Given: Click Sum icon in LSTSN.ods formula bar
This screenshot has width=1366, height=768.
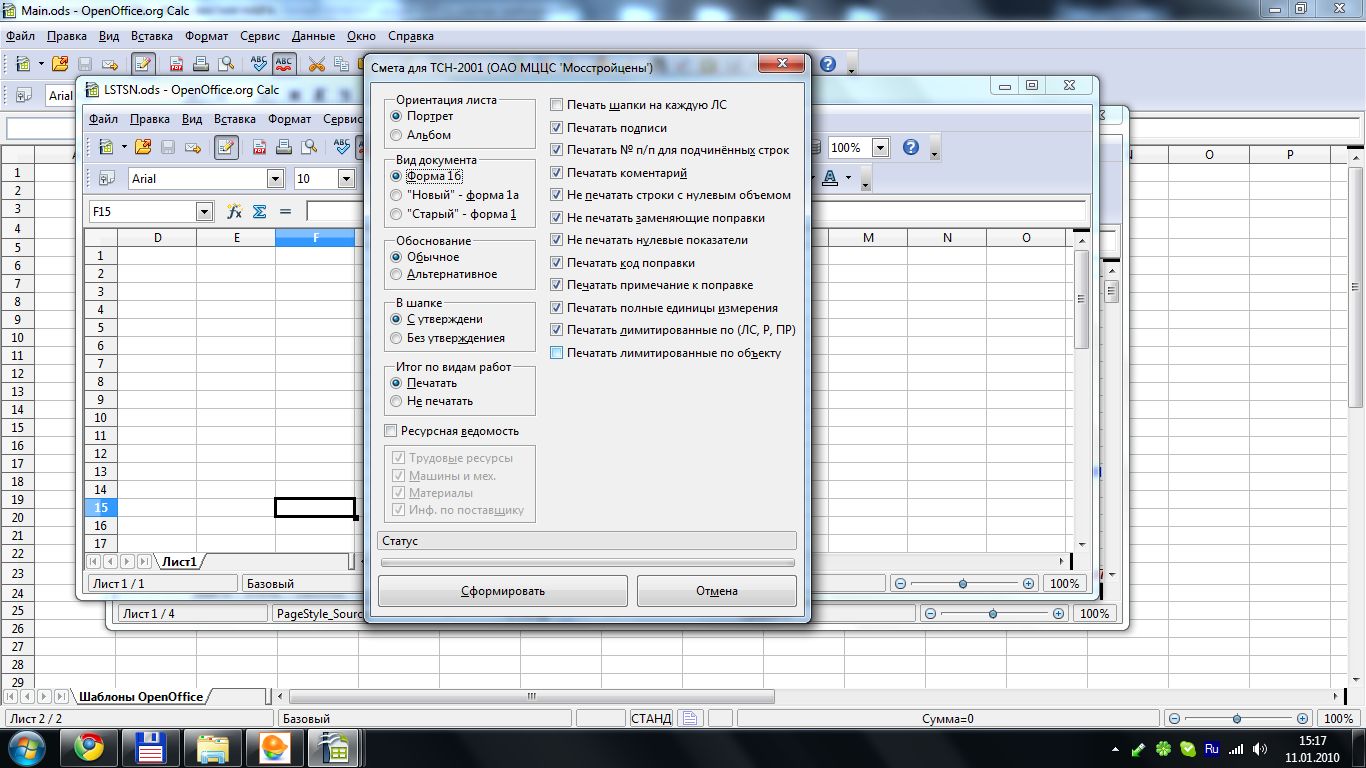Looking at the screenshot, I should (259, 211).
